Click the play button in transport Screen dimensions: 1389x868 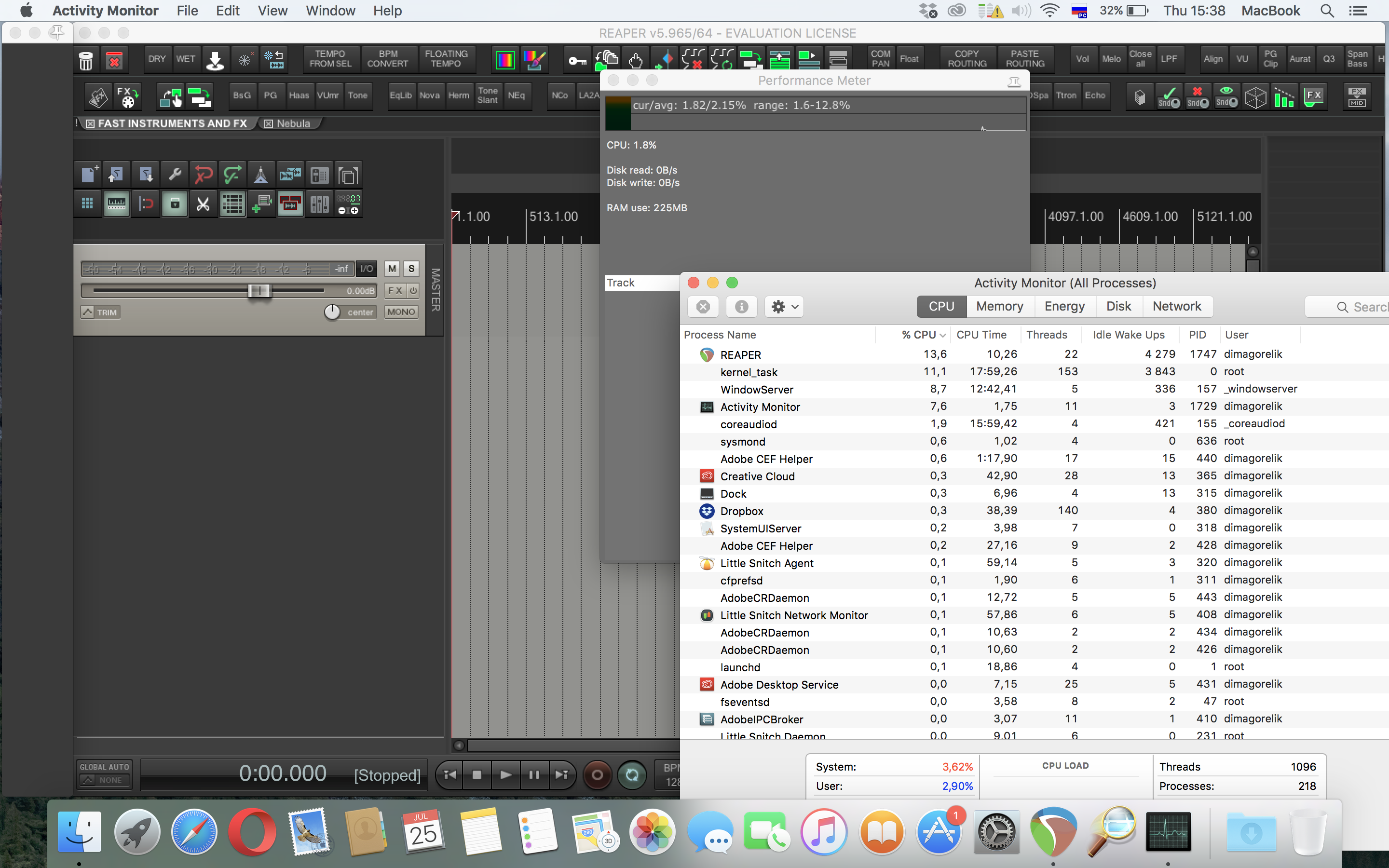pos(505,775)
